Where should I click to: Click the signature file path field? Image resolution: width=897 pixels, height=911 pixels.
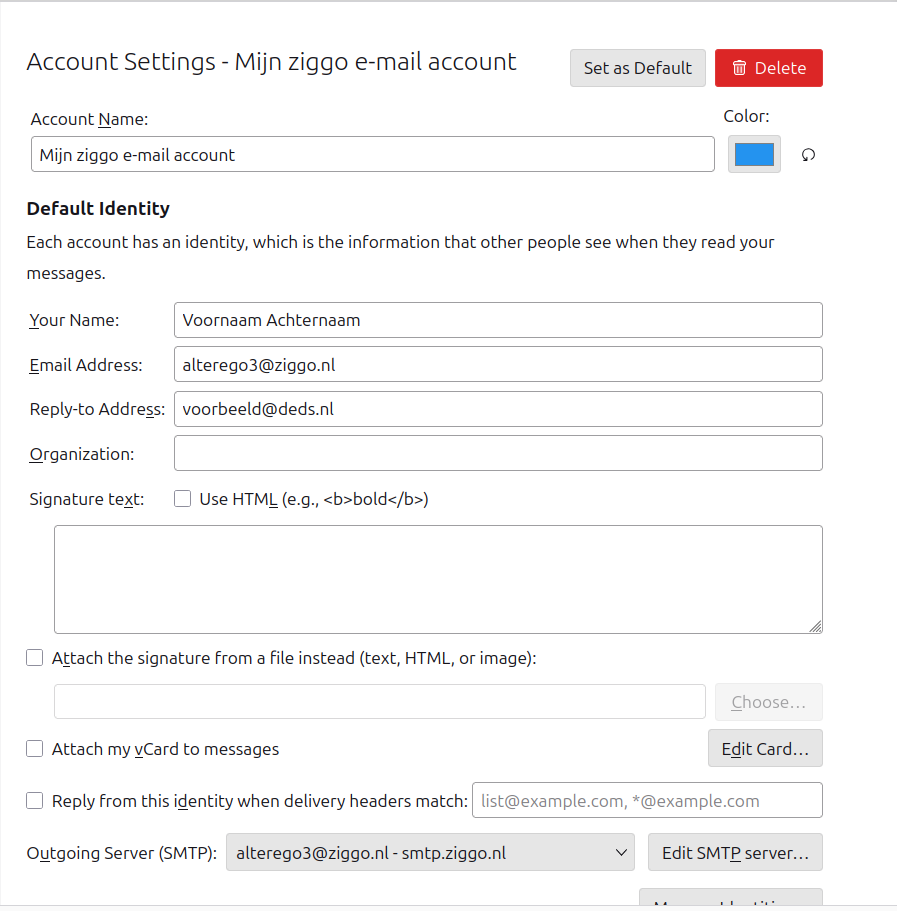[x=380, y=702]
